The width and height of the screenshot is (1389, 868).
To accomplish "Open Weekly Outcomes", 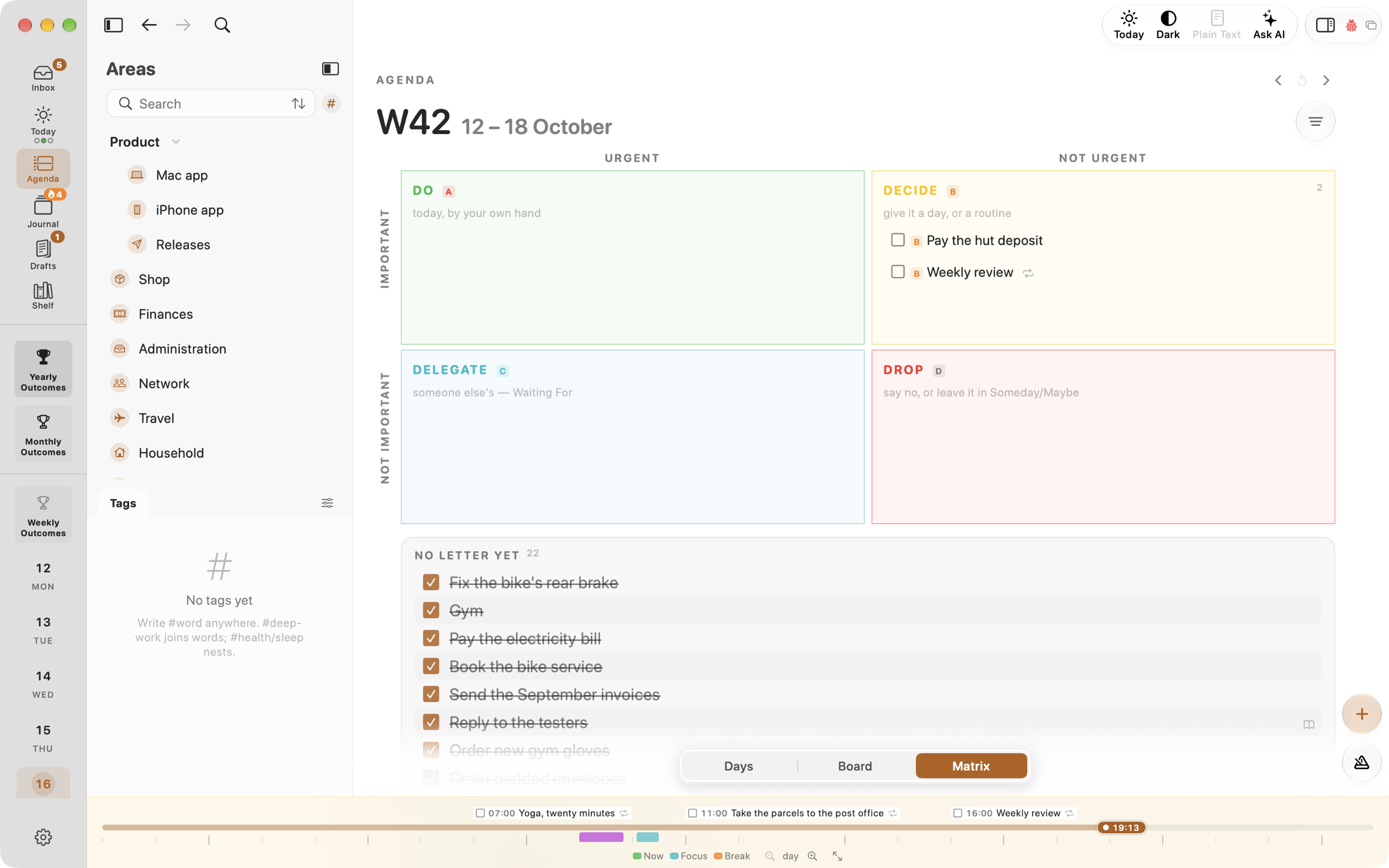I will pyautogui.click(x=43, y=515).
